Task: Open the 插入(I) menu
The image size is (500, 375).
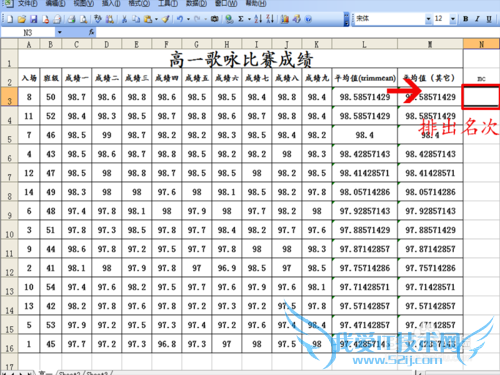Action: 111,4
